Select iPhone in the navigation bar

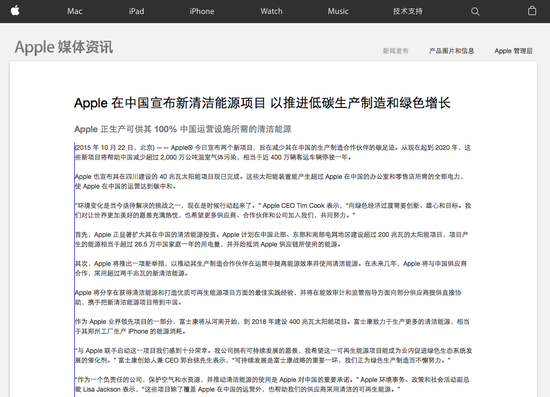point(202,11)
